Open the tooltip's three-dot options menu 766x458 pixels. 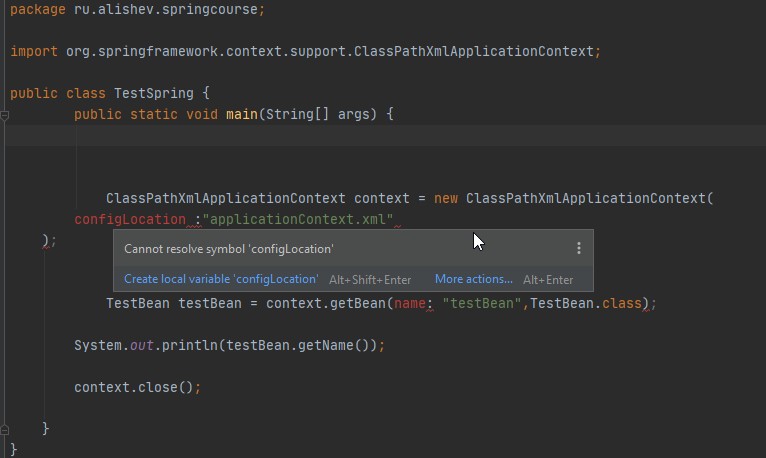[x=578, y=248]
